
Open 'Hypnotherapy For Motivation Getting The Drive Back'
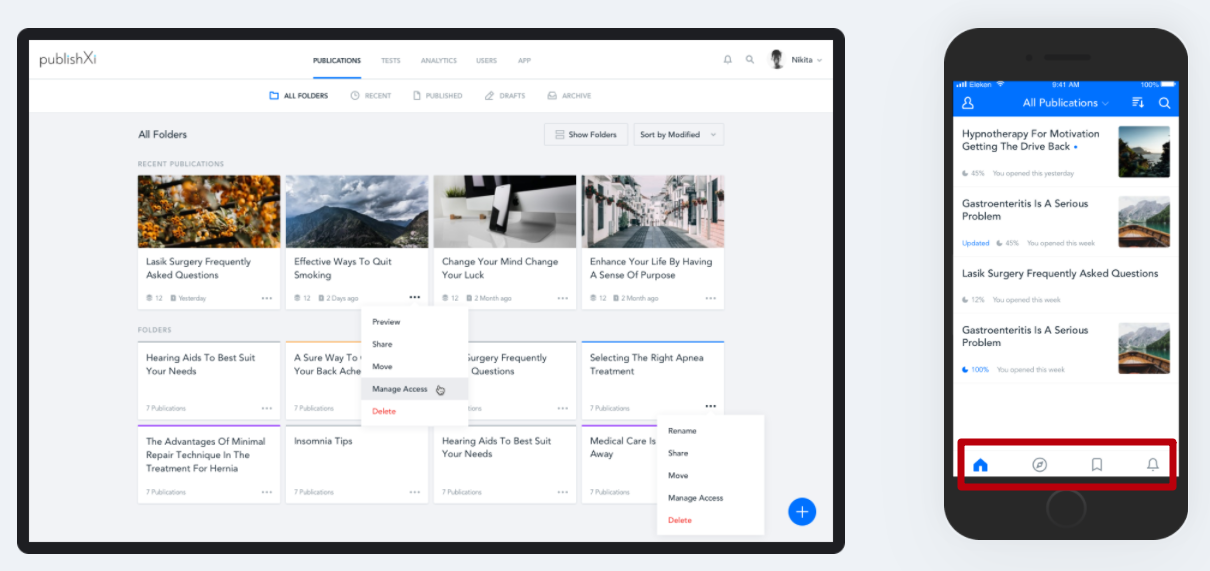pyautogui.click(x=1031, y=140)
